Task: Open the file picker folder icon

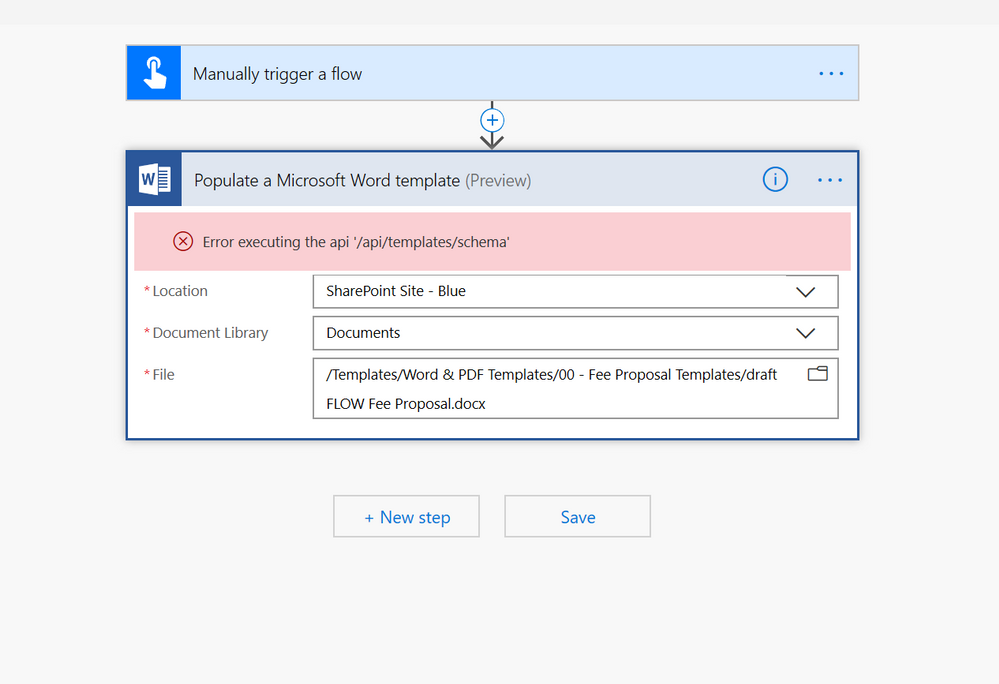Action: point(817,374)
